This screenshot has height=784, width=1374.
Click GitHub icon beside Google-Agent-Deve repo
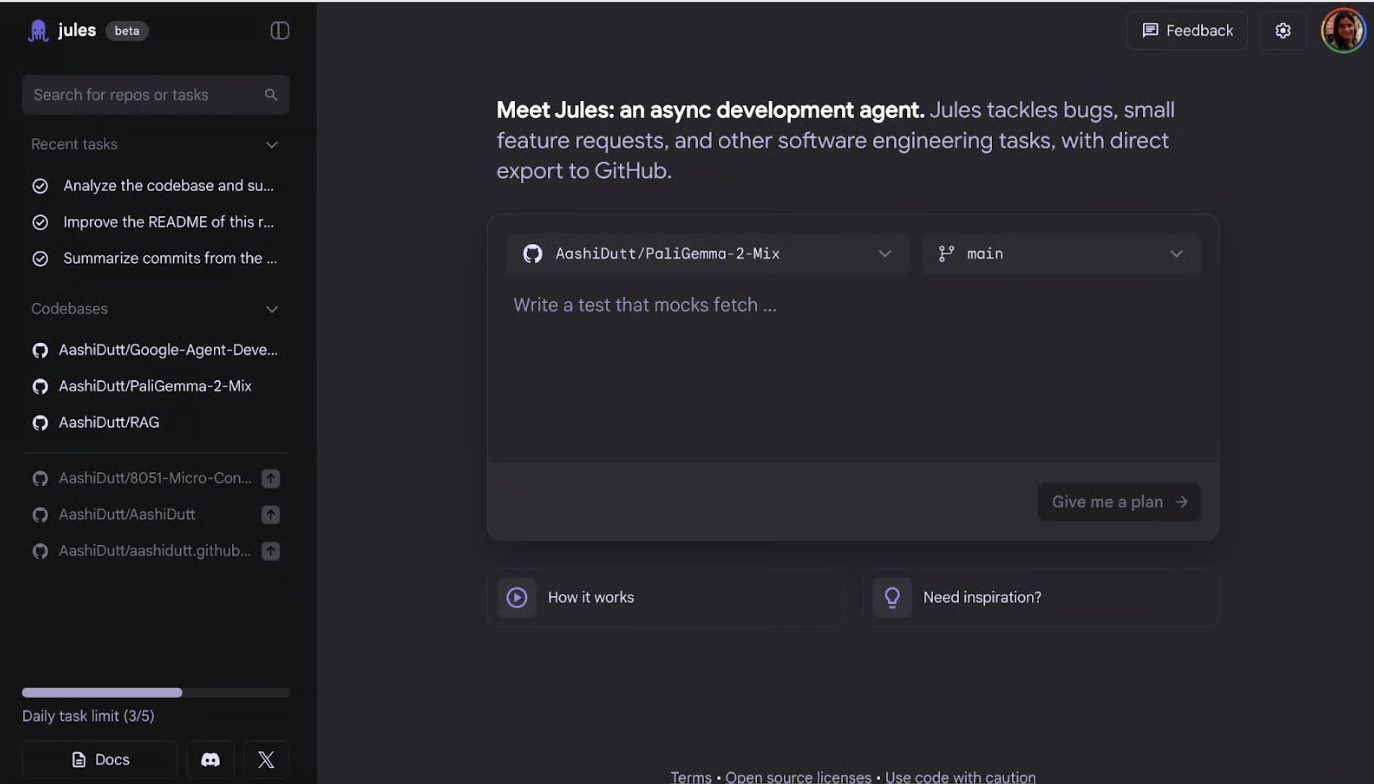(40, 351)
